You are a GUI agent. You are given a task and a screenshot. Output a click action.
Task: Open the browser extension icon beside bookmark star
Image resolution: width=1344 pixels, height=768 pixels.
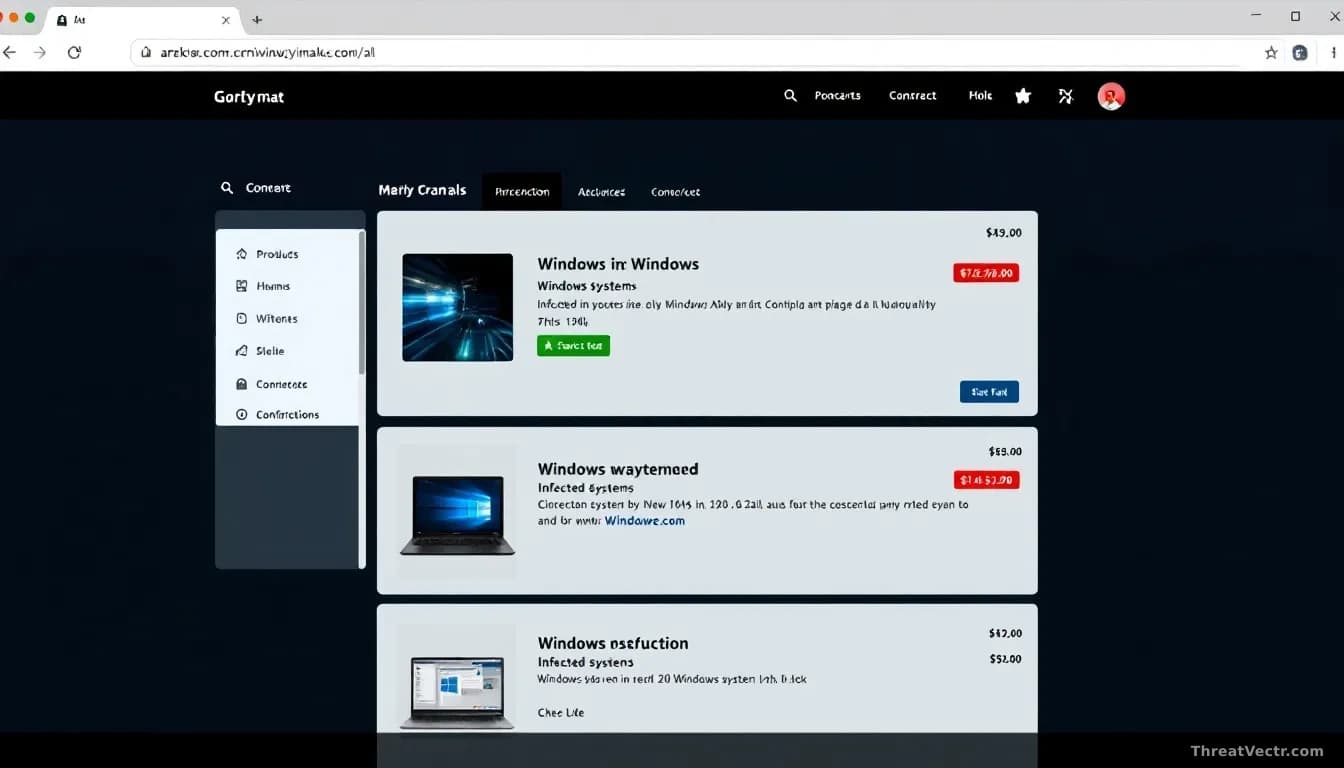[1300, 52]
